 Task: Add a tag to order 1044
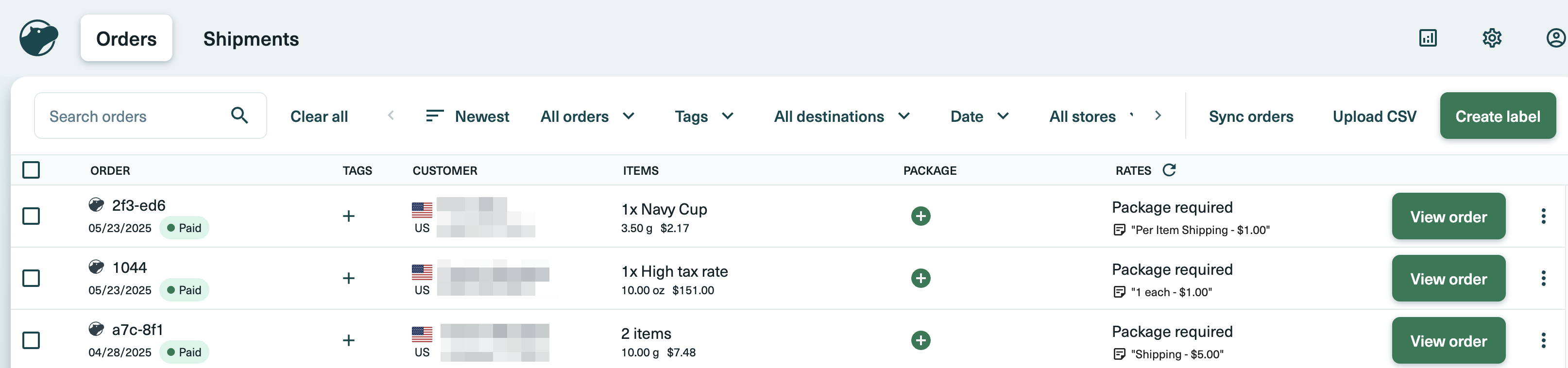(x=348, y=278)
